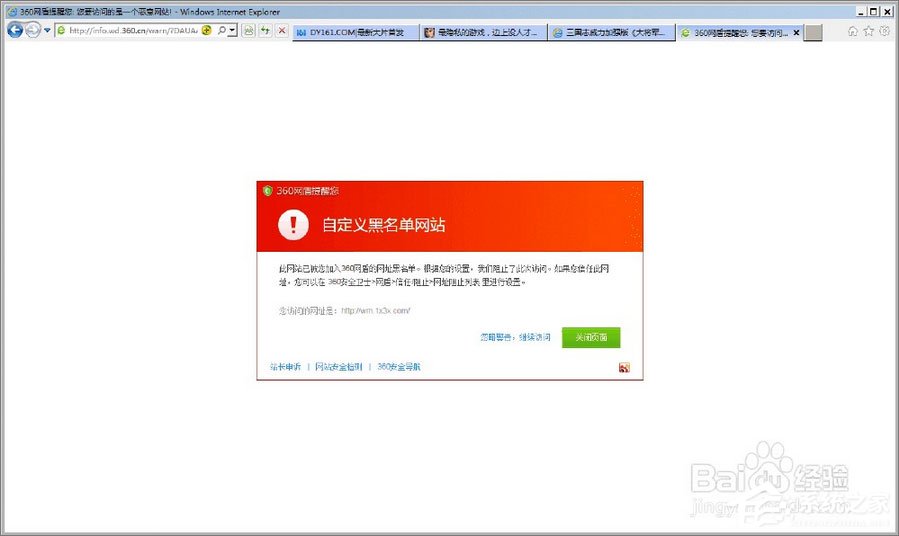
Task: Click the green 关闭页面 button
Action: pos(590,337)
